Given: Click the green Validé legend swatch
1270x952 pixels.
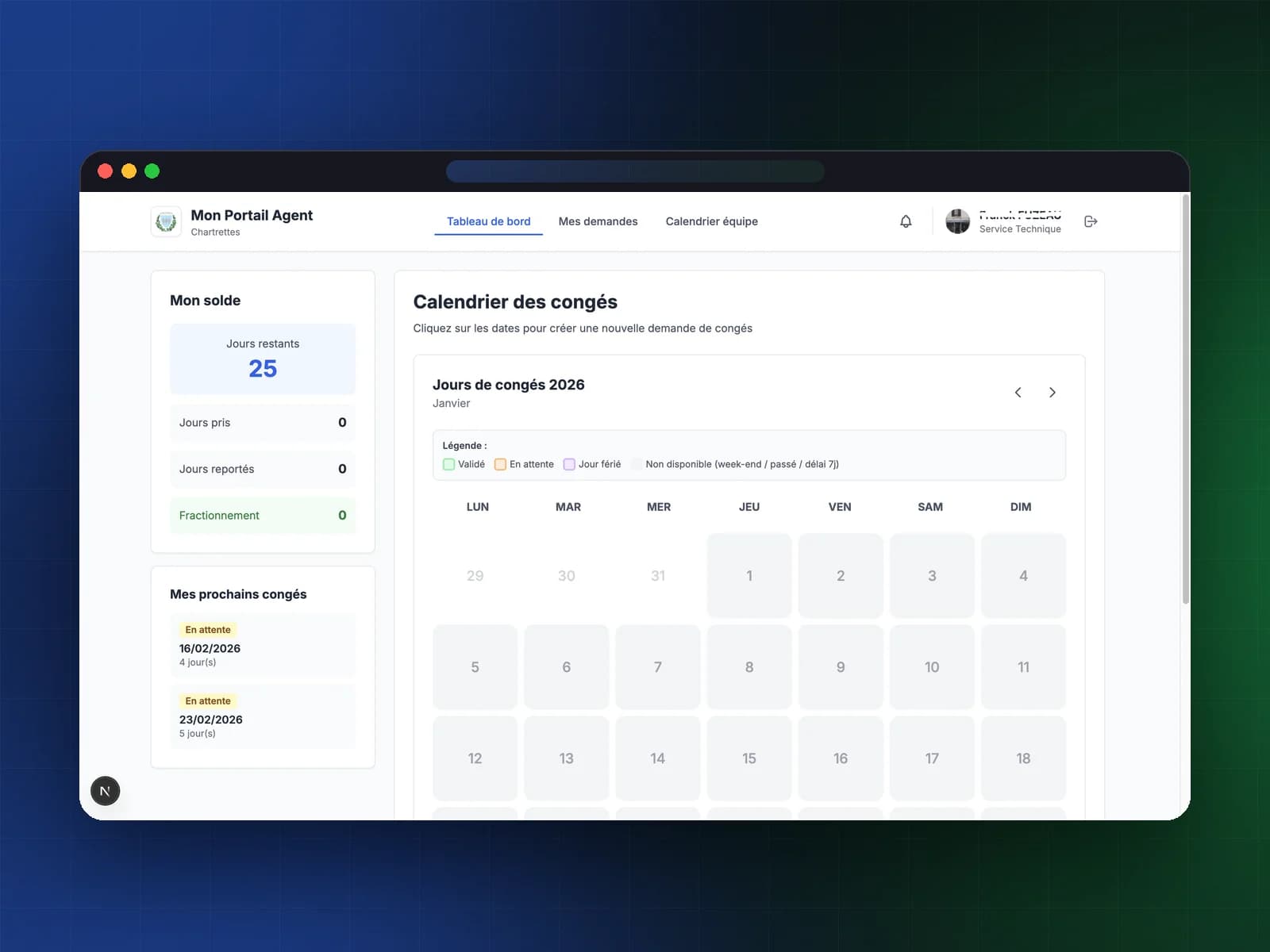Looking at the screenshot, I should tap(449, 464).
